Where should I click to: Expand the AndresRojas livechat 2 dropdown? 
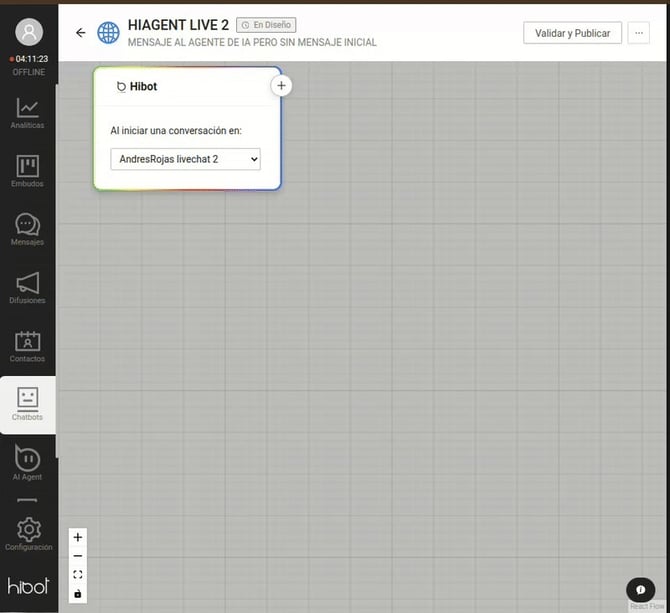185,159
